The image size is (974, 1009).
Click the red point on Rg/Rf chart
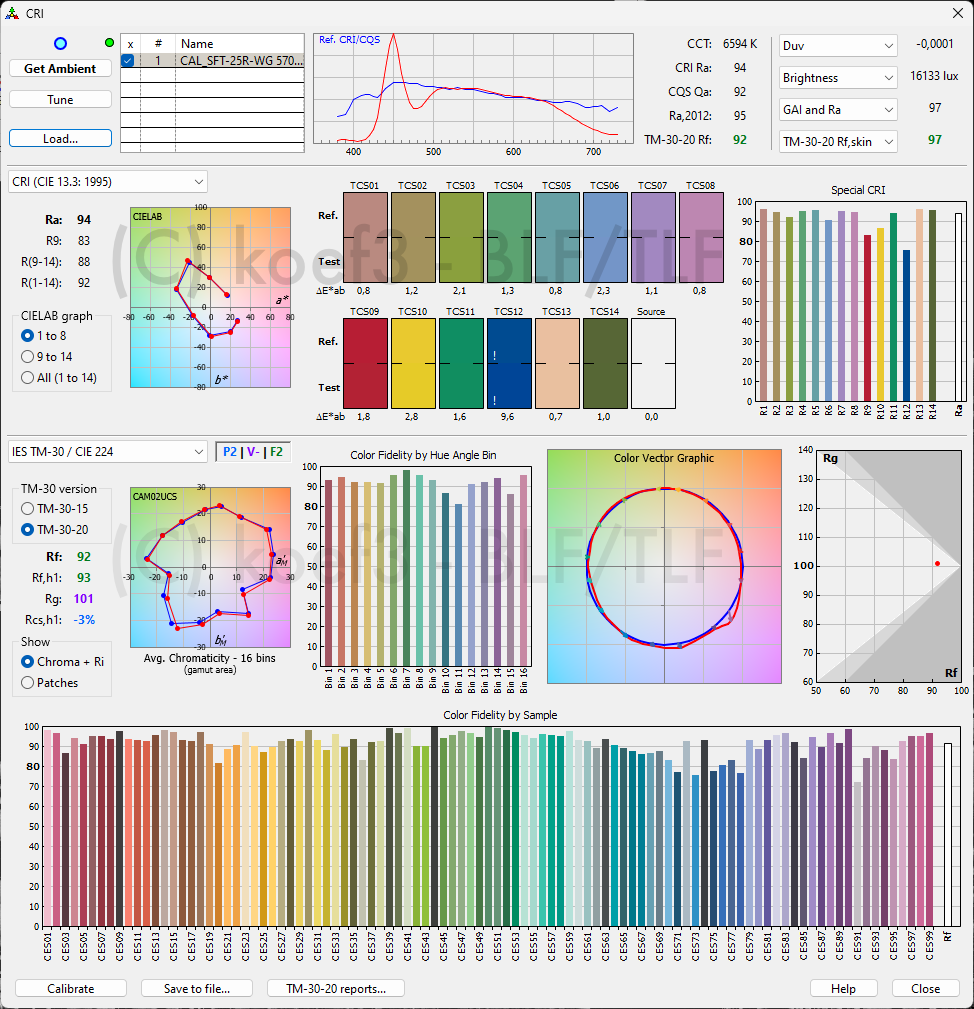(936, 563)
